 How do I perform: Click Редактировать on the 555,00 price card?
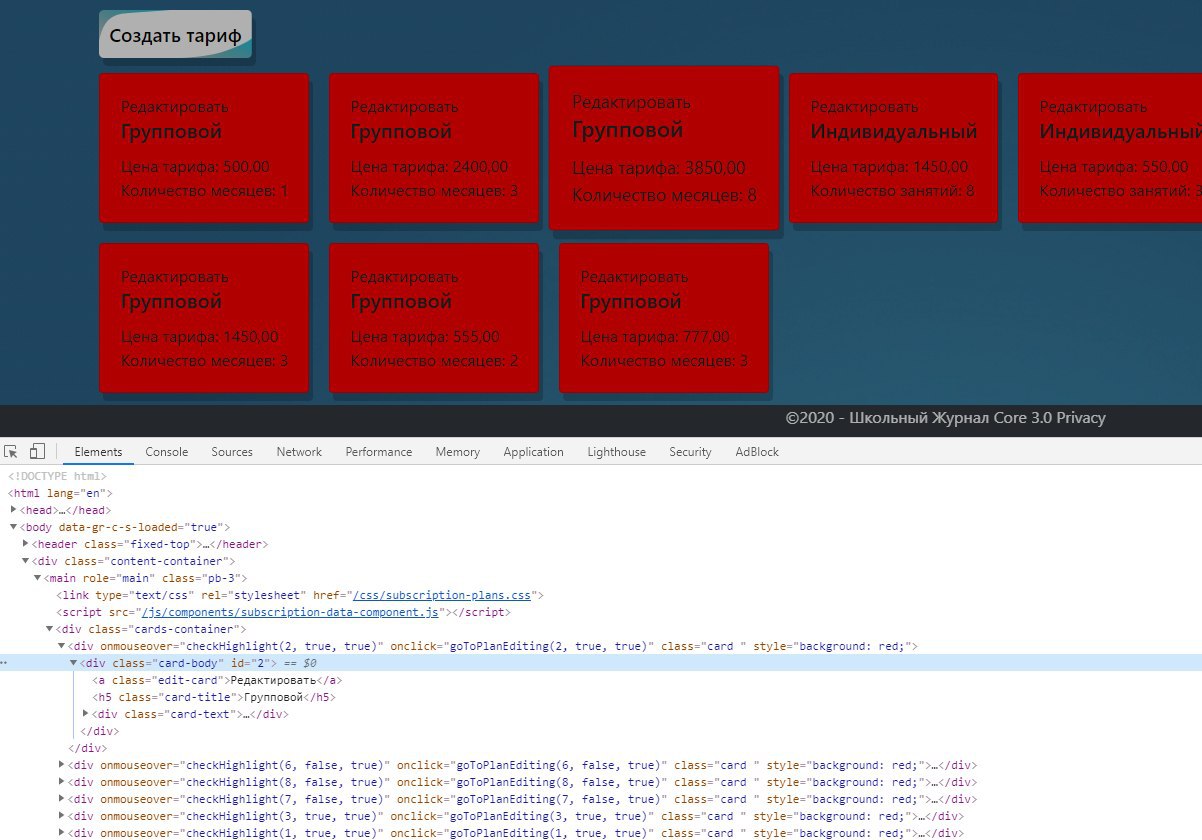click(405, 276)
